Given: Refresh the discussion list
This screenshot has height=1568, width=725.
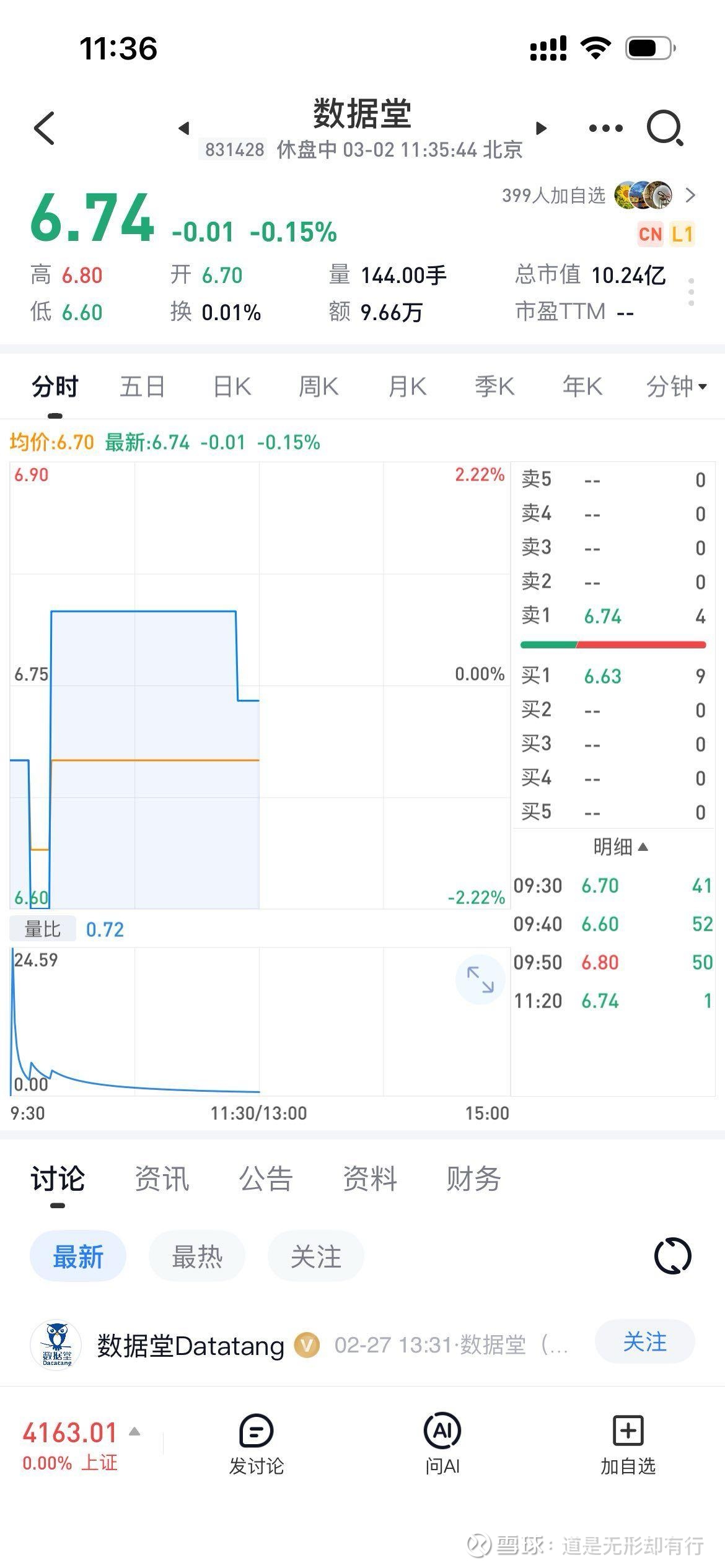Looking at the screenshot, I should point(672,1257).
